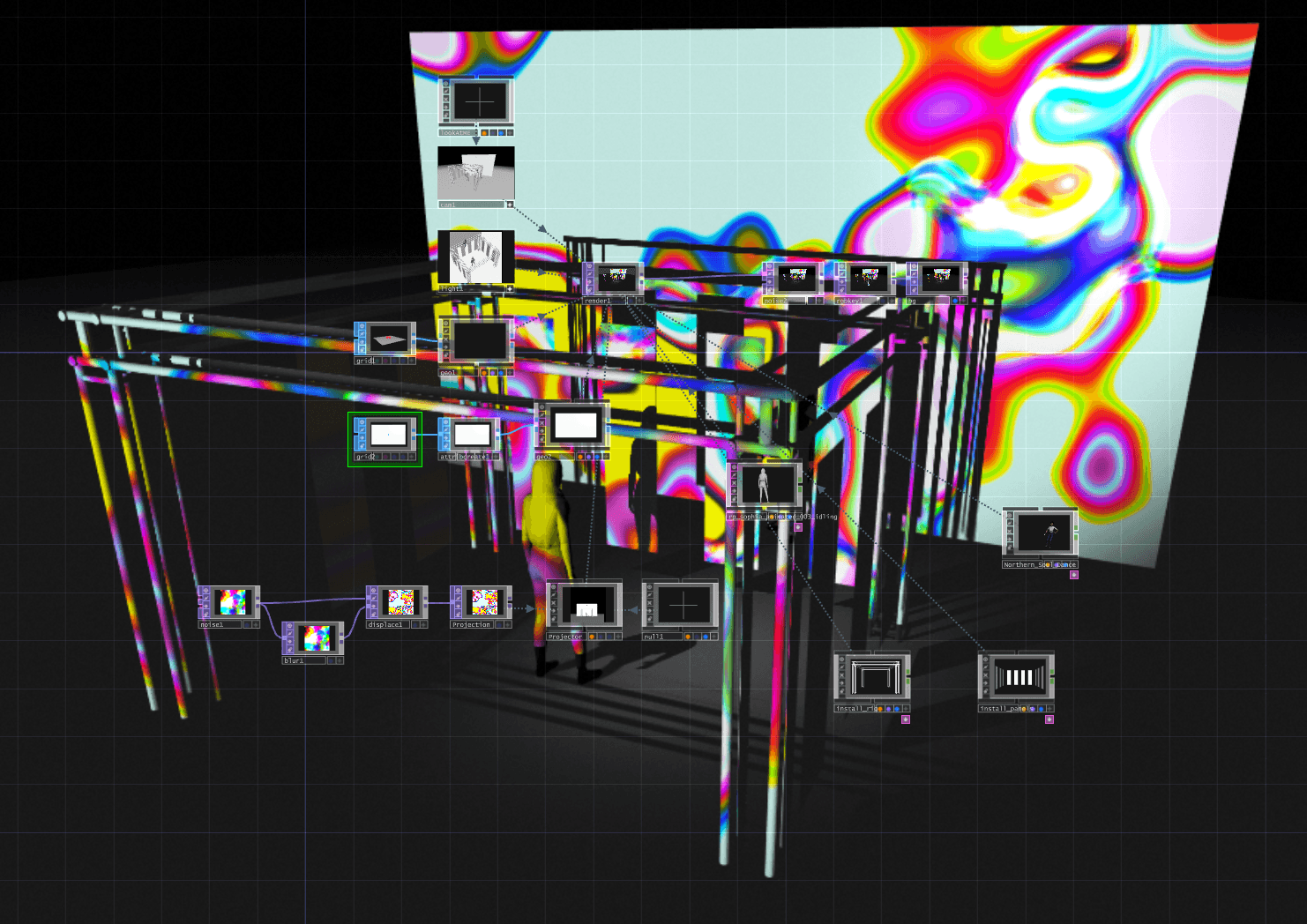Click the plus icon next to light1 label
The width and height of the screenshot is (1307, 924).
(510, 288)
